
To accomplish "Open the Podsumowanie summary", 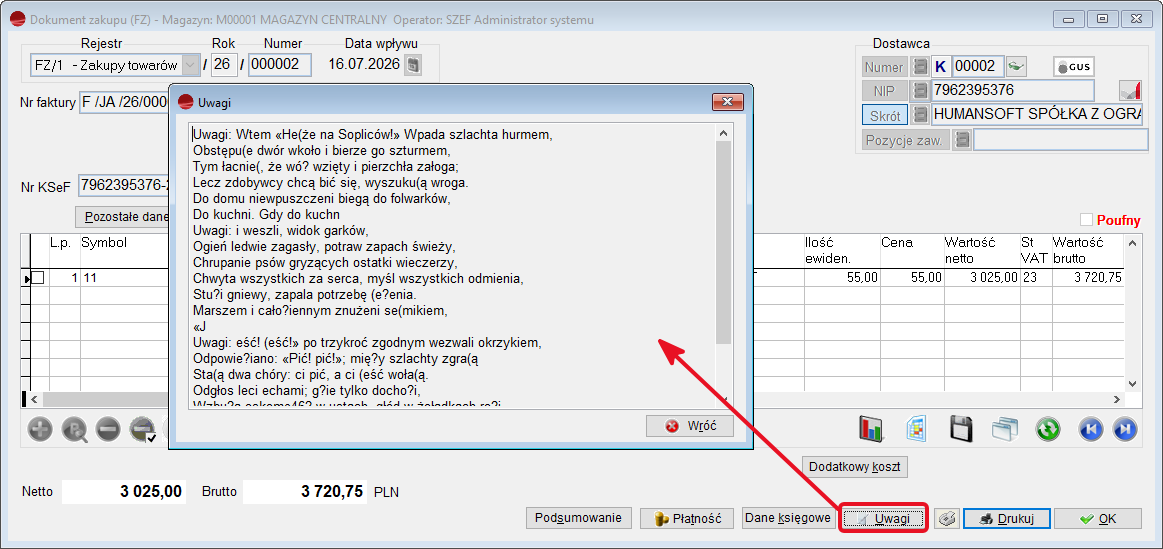I will point(578,518).
